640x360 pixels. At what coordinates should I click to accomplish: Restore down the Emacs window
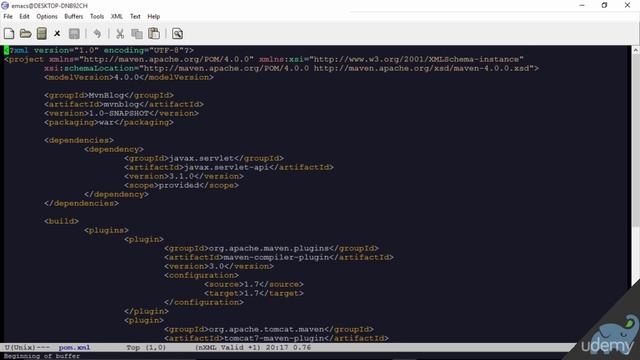[x=604, y=5]
